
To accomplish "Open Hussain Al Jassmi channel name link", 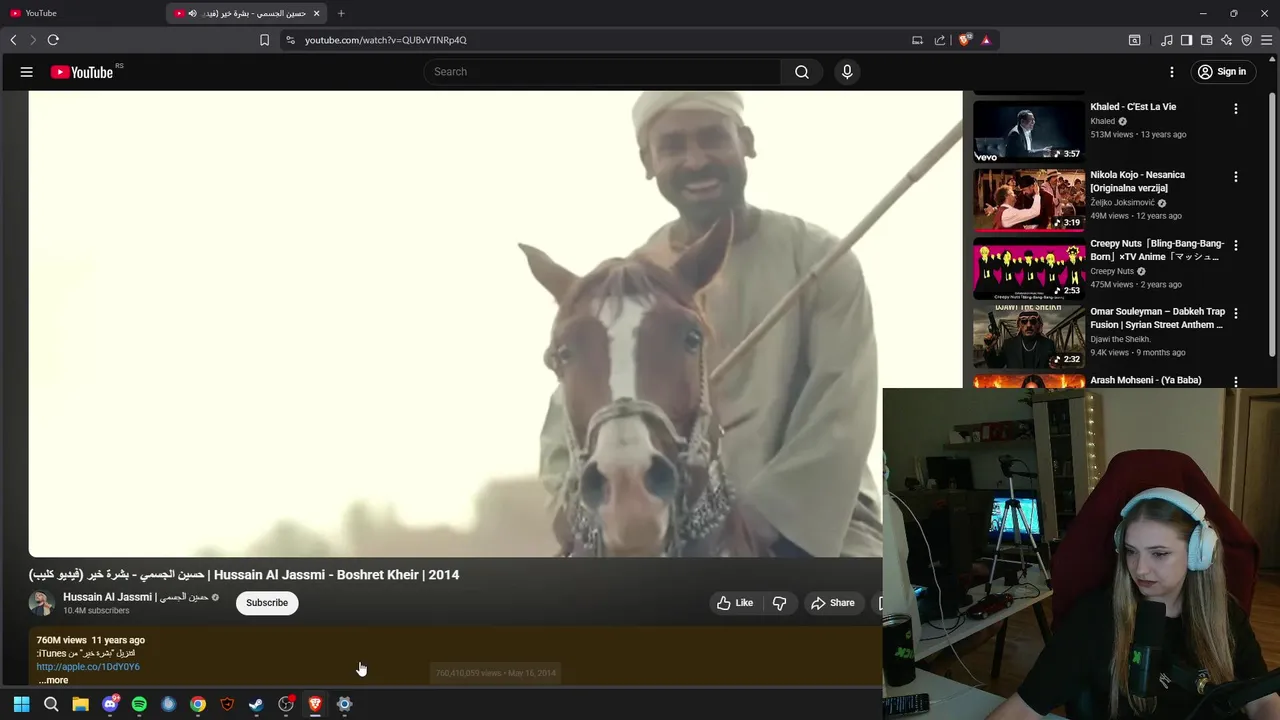I will (135, 597).
